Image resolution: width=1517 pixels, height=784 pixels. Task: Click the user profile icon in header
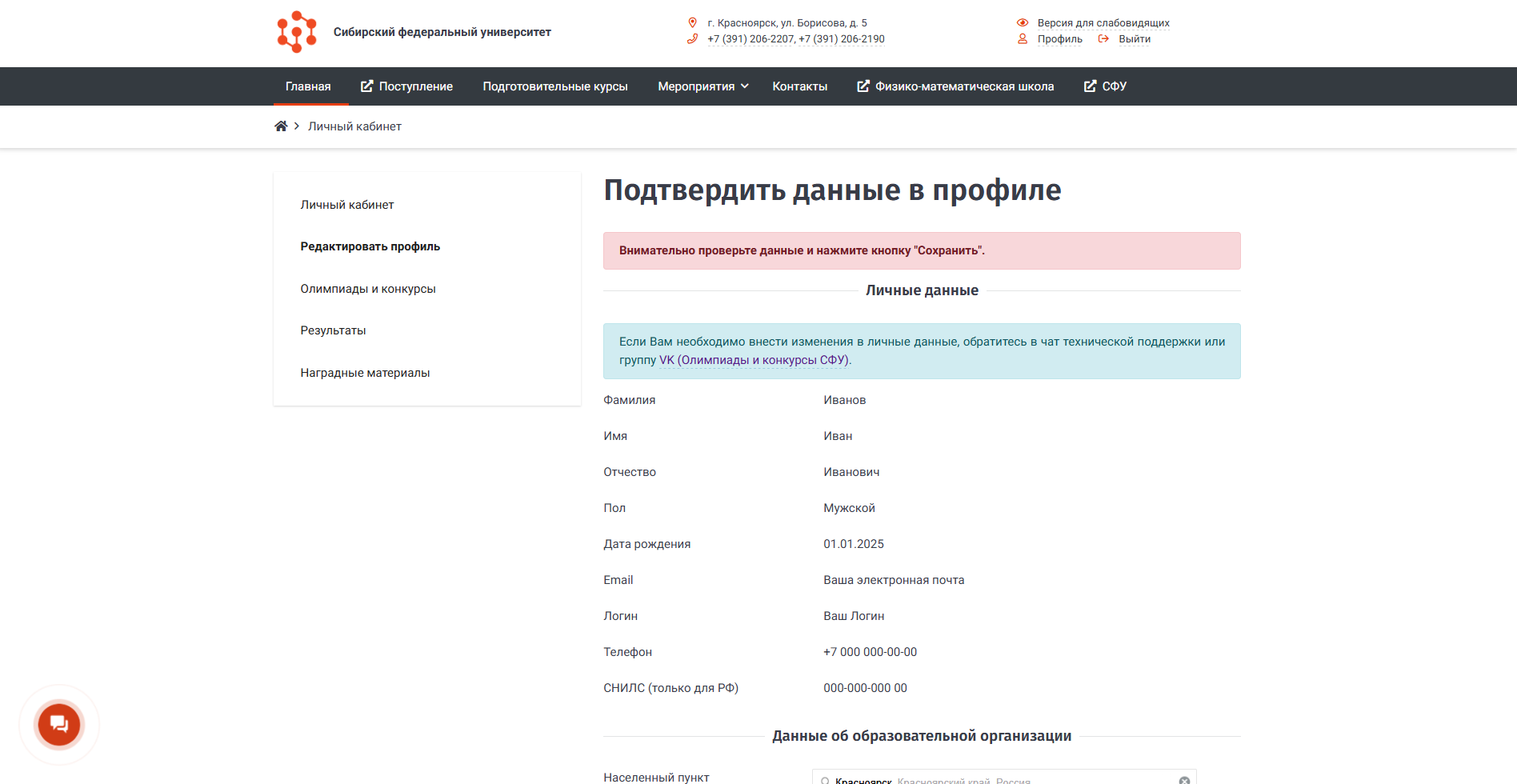click(1022, 39)
